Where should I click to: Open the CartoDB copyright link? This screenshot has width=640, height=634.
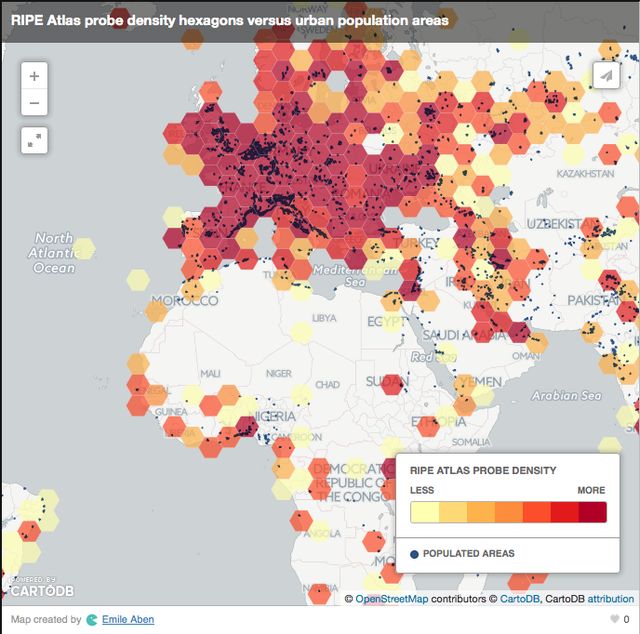click(519, 599)
